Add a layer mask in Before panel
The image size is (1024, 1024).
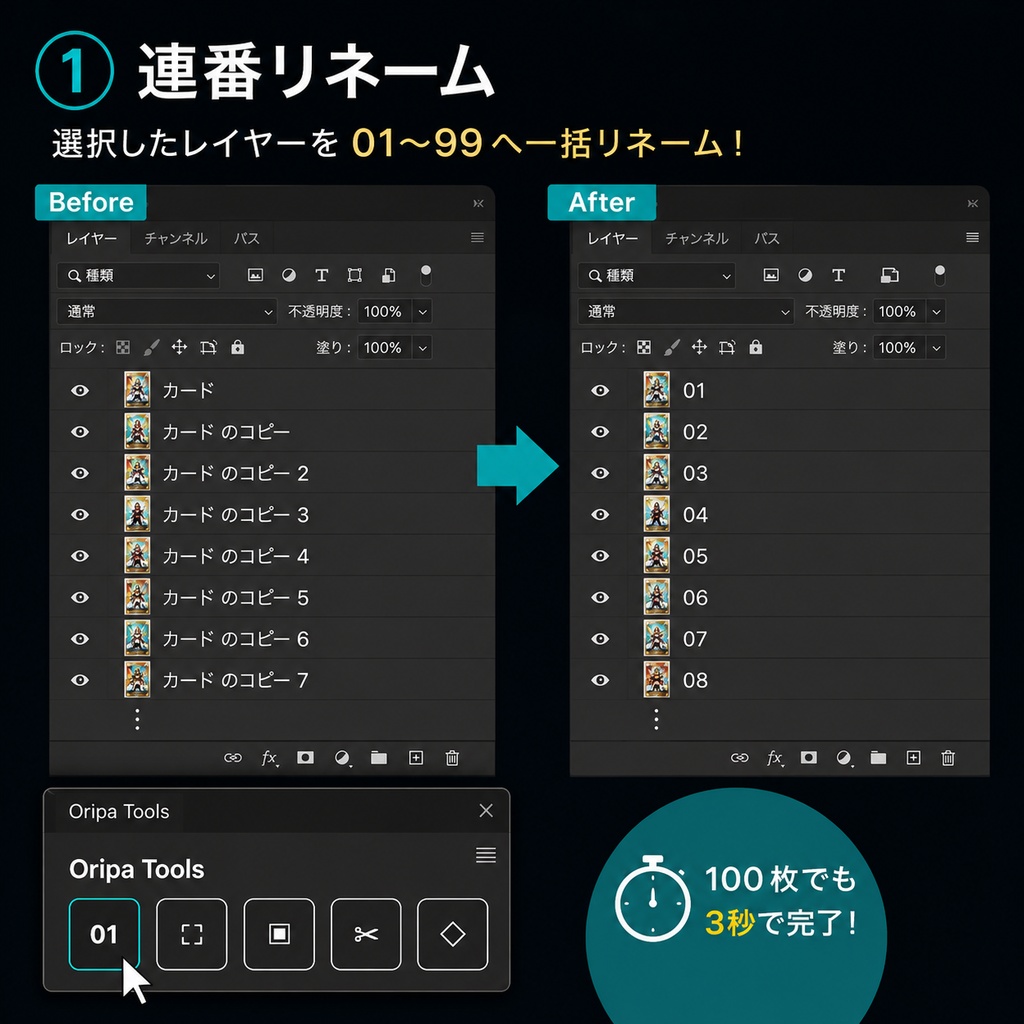click(305, 758)
